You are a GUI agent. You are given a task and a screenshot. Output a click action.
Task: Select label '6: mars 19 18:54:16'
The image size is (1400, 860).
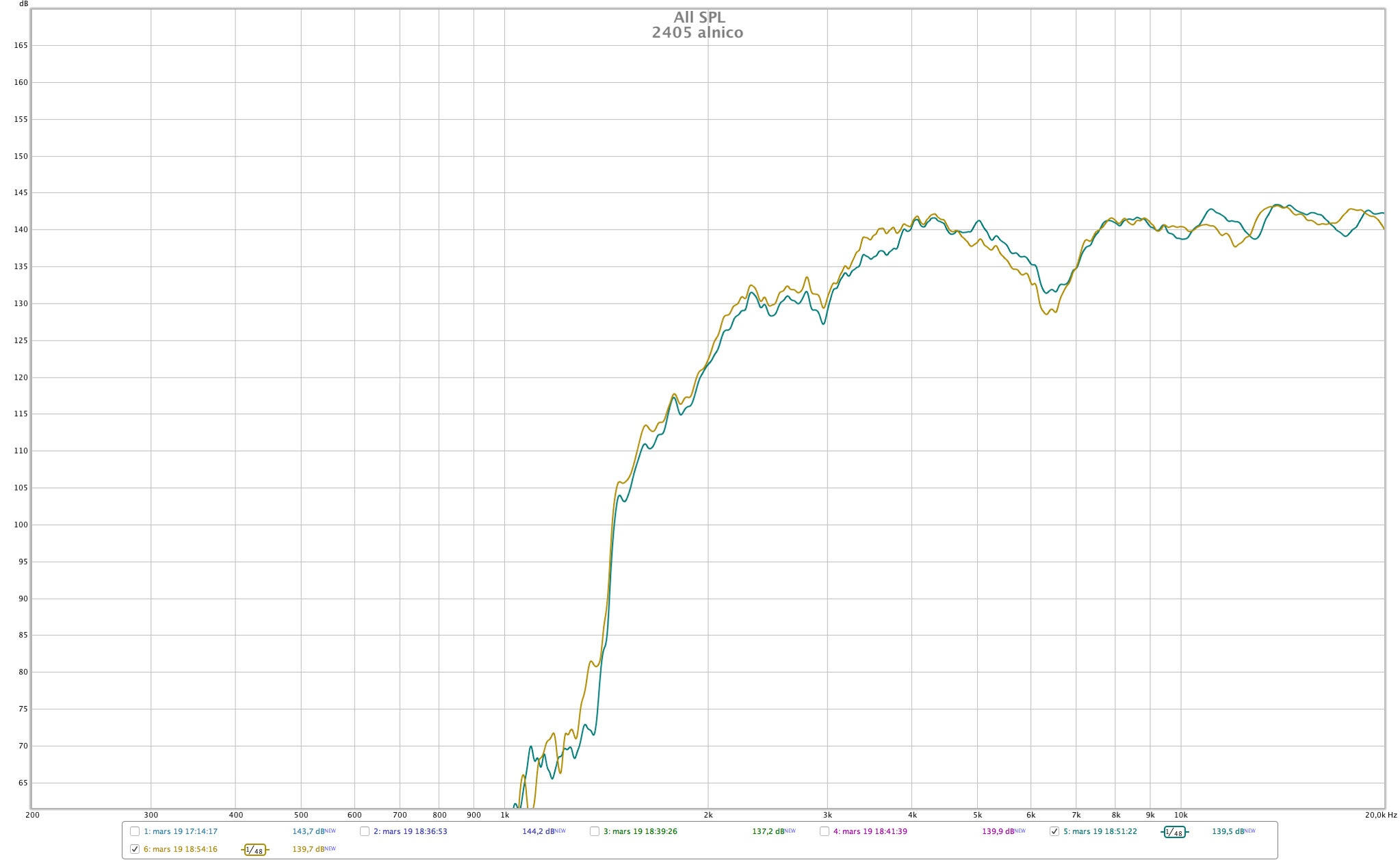tap(181, 849)
